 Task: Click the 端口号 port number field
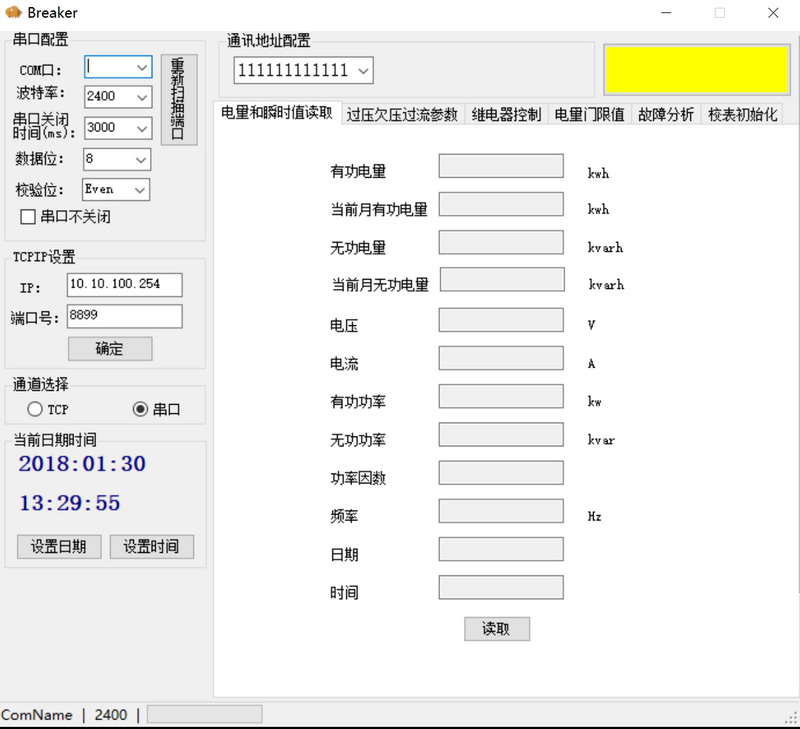tap(125, 316)
